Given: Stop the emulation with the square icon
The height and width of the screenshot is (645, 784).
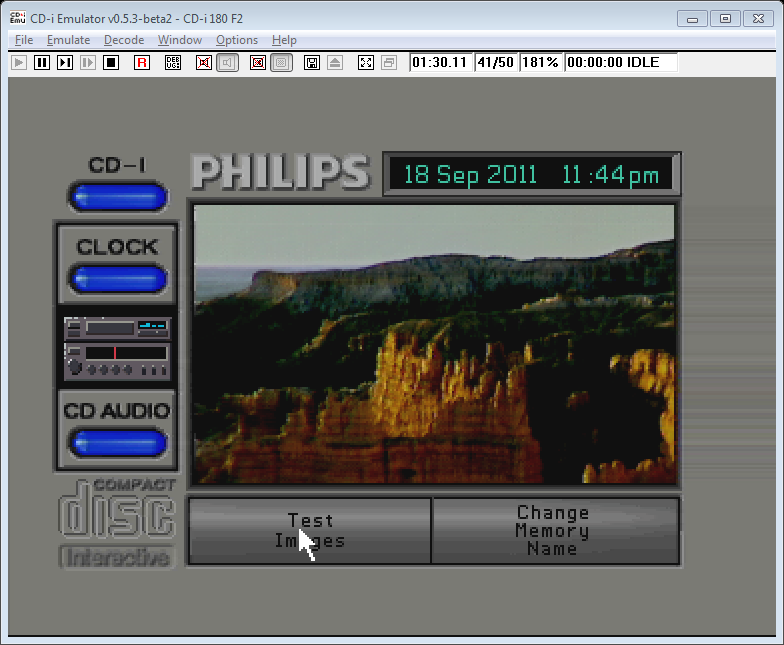Looking at the screenshot, I should pos(111,62).
